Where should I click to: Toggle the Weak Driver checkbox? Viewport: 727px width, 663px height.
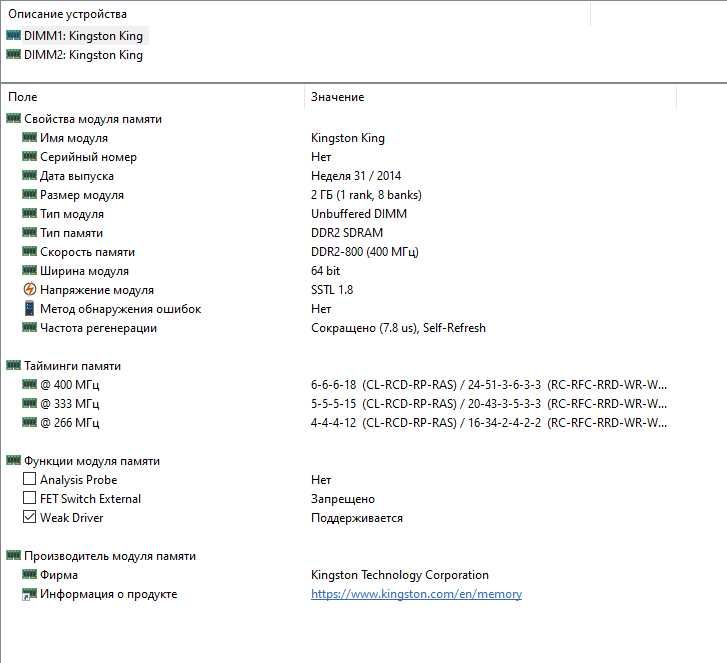click(x=29, y=517)
